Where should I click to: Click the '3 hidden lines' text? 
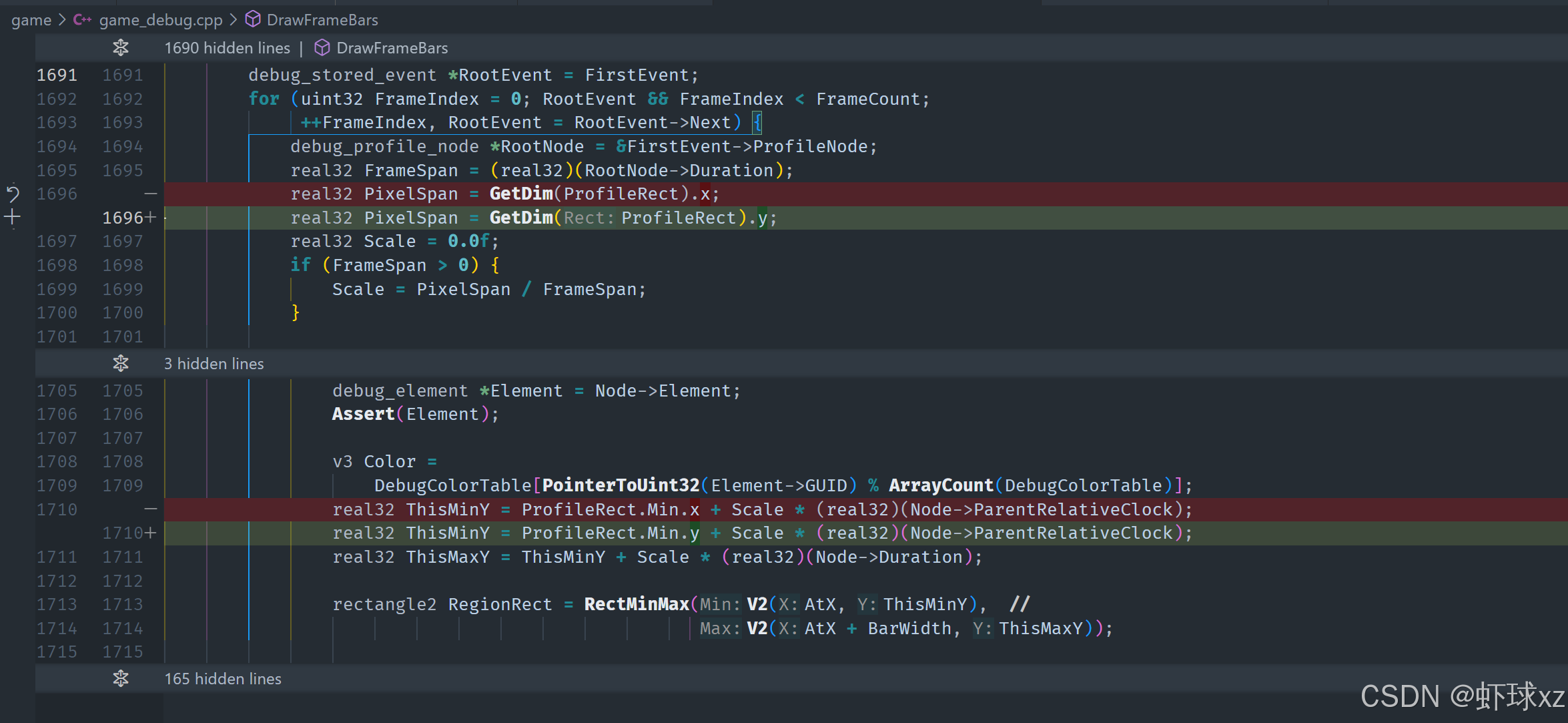[x=214, y=364]
